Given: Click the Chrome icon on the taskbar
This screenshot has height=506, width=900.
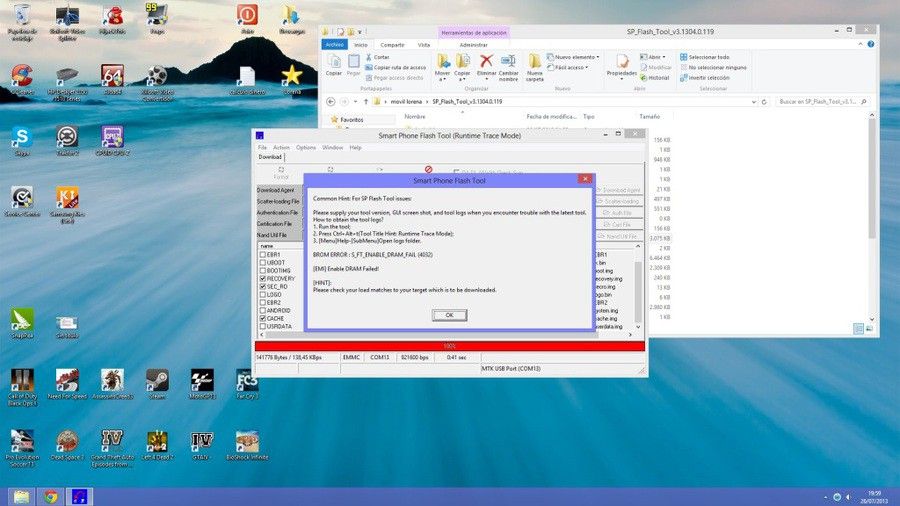Looking at the screenshot, I should pos(51,497).
